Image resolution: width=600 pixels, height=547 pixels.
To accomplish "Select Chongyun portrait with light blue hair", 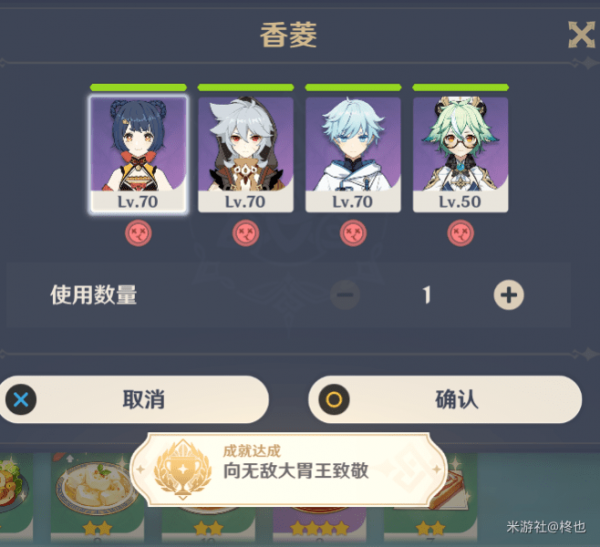I will coord(353,154).
